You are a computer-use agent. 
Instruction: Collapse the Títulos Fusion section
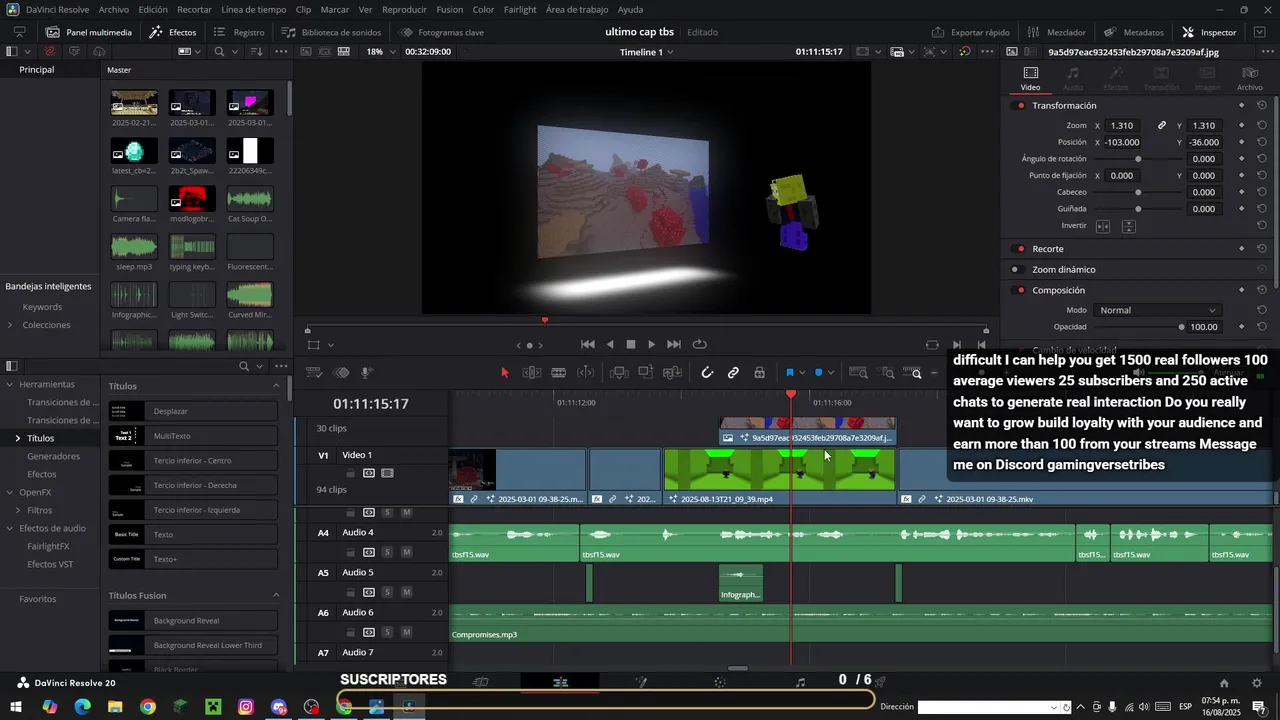click(x=277, y=596)
